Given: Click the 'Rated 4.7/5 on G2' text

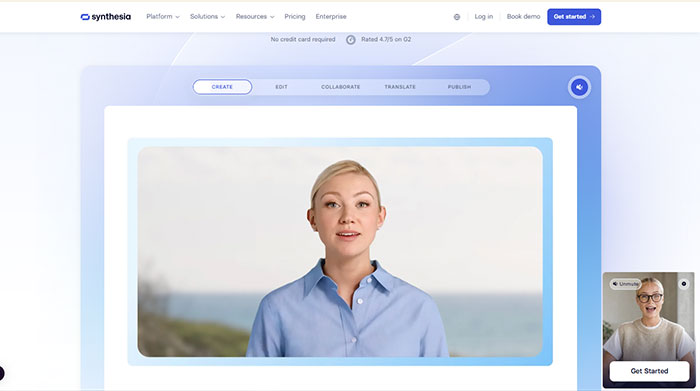Looking at the screenshot, I should pyautogui.click(x=386, y=39).
